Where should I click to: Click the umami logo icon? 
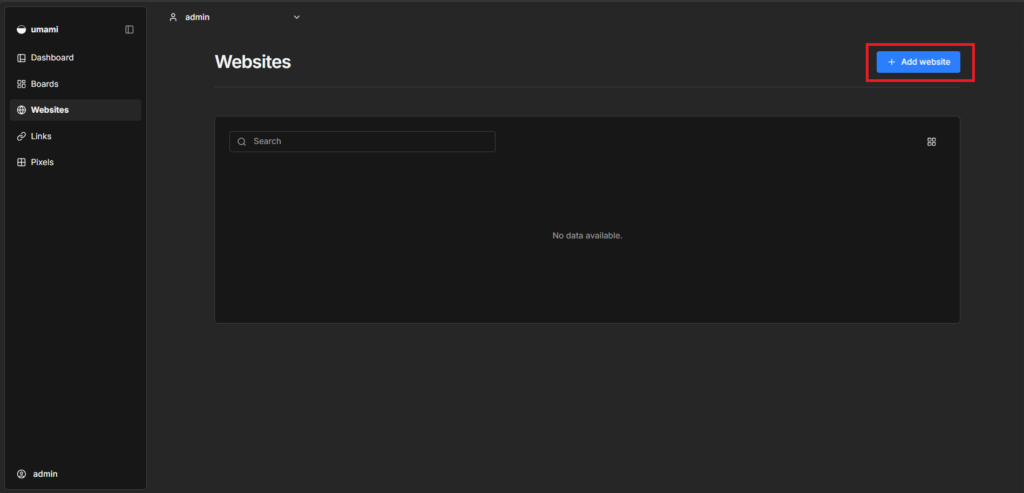21,29
